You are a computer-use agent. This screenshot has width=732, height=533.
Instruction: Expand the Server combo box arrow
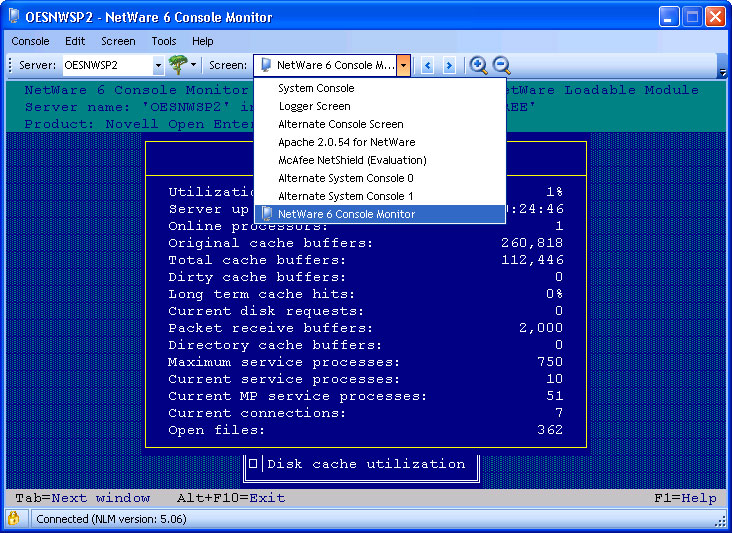coord(158,65)
